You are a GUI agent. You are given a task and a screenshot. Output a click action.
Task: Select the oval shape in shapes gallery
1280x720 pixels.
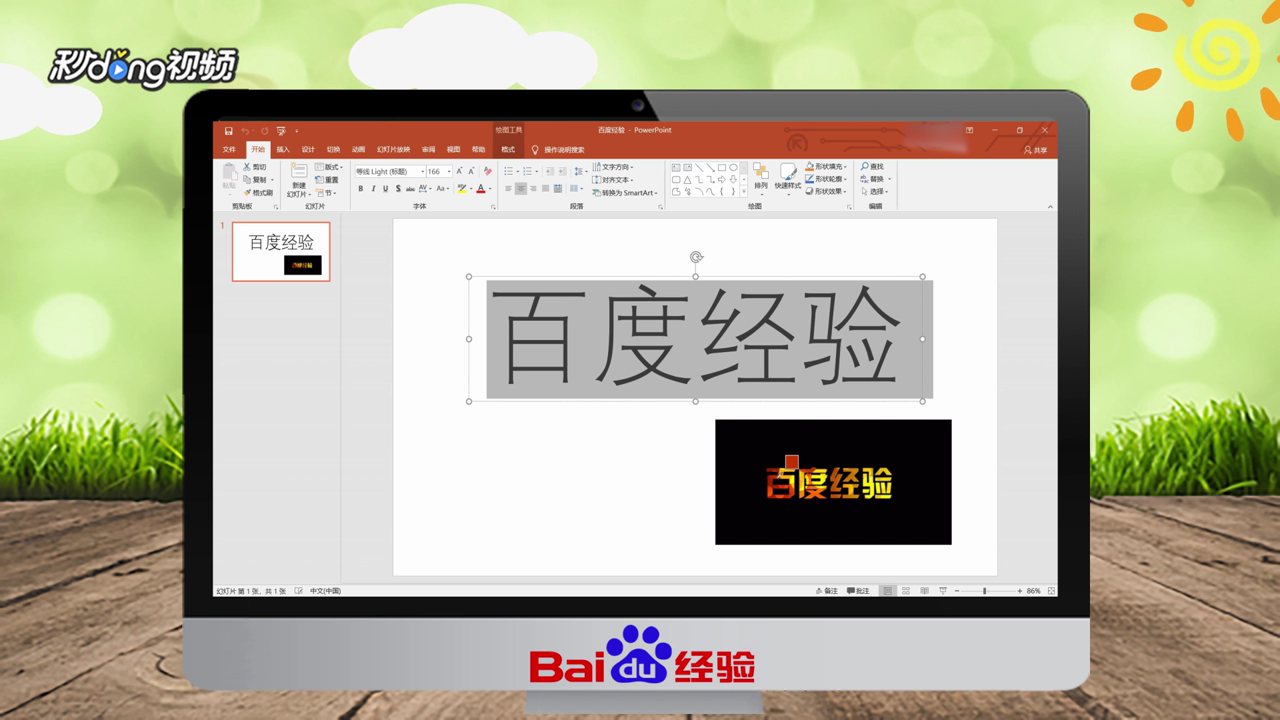point(733,168)
